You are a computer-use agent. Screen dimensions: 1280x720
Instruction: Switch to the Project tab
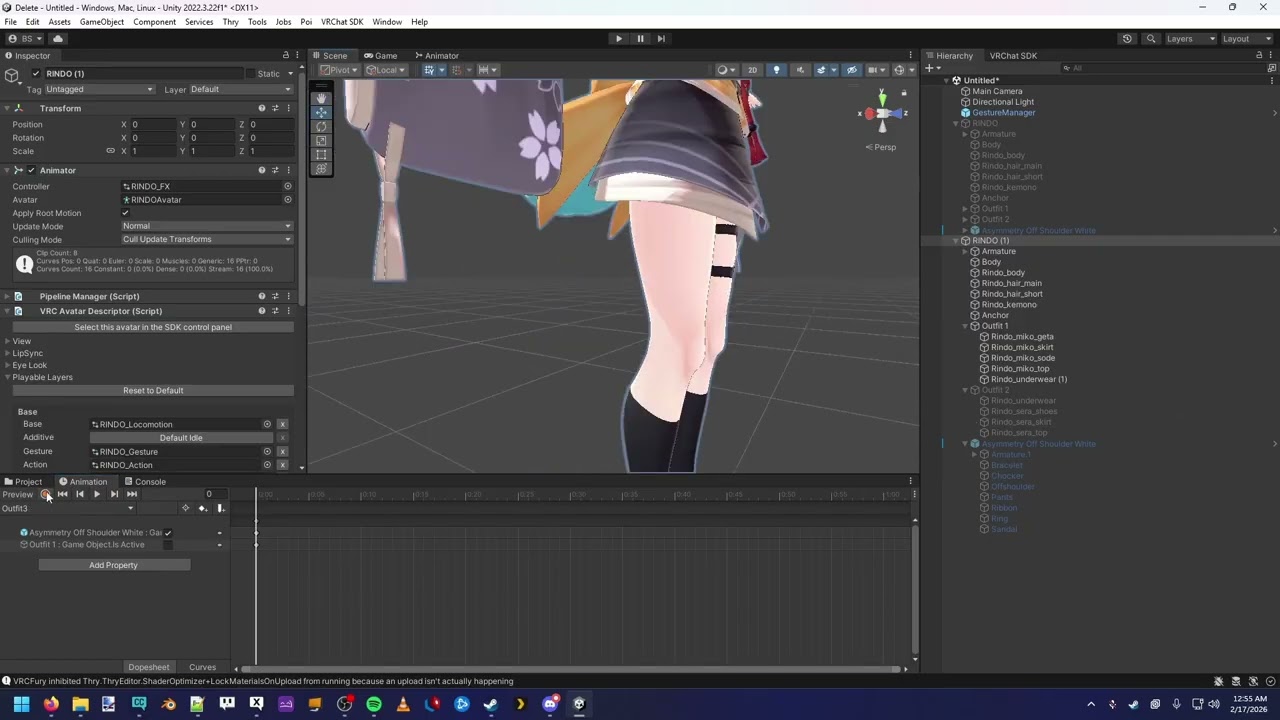coord(23,482)
